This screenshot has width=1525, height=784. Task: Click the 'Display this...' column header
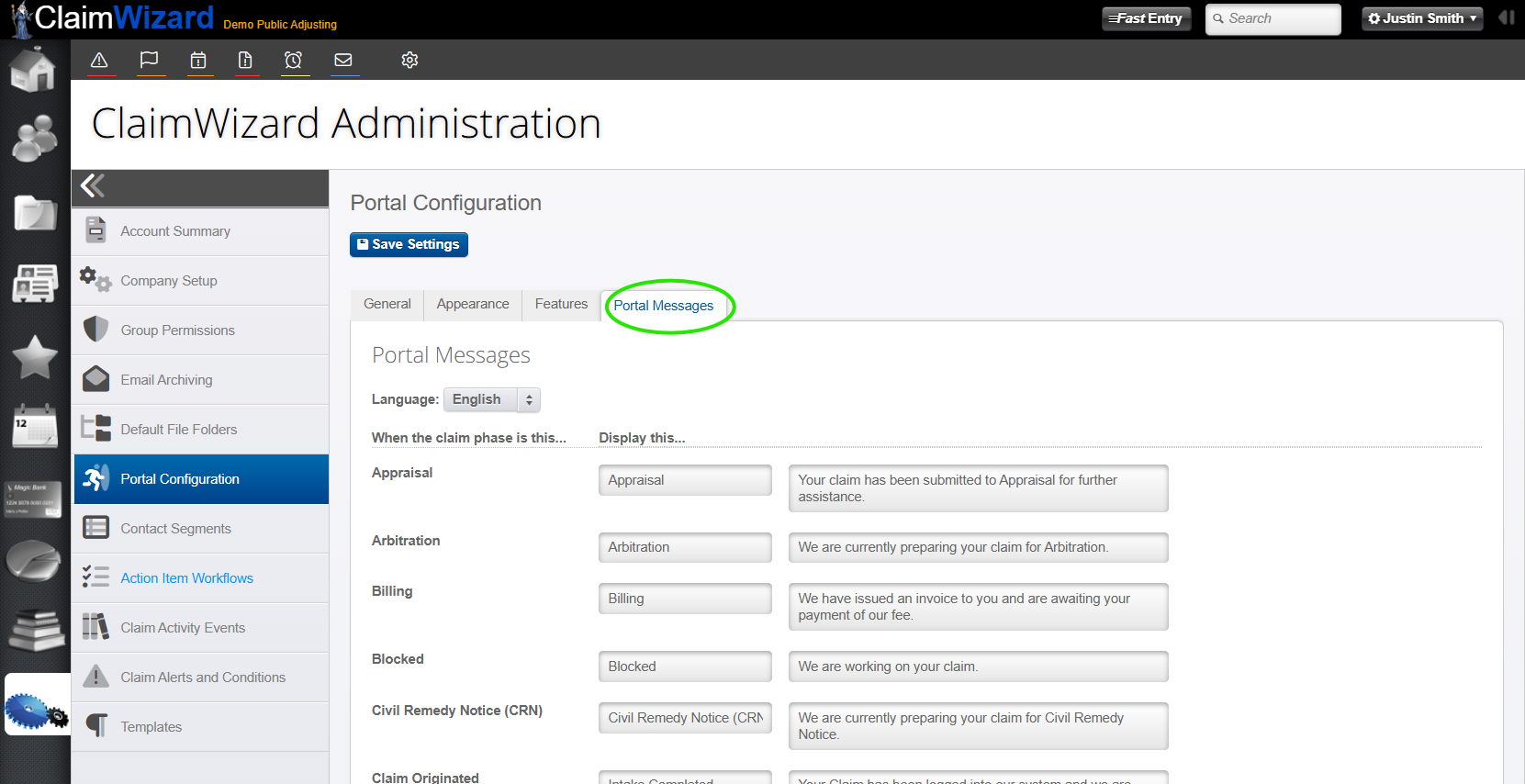coord(642,438)
